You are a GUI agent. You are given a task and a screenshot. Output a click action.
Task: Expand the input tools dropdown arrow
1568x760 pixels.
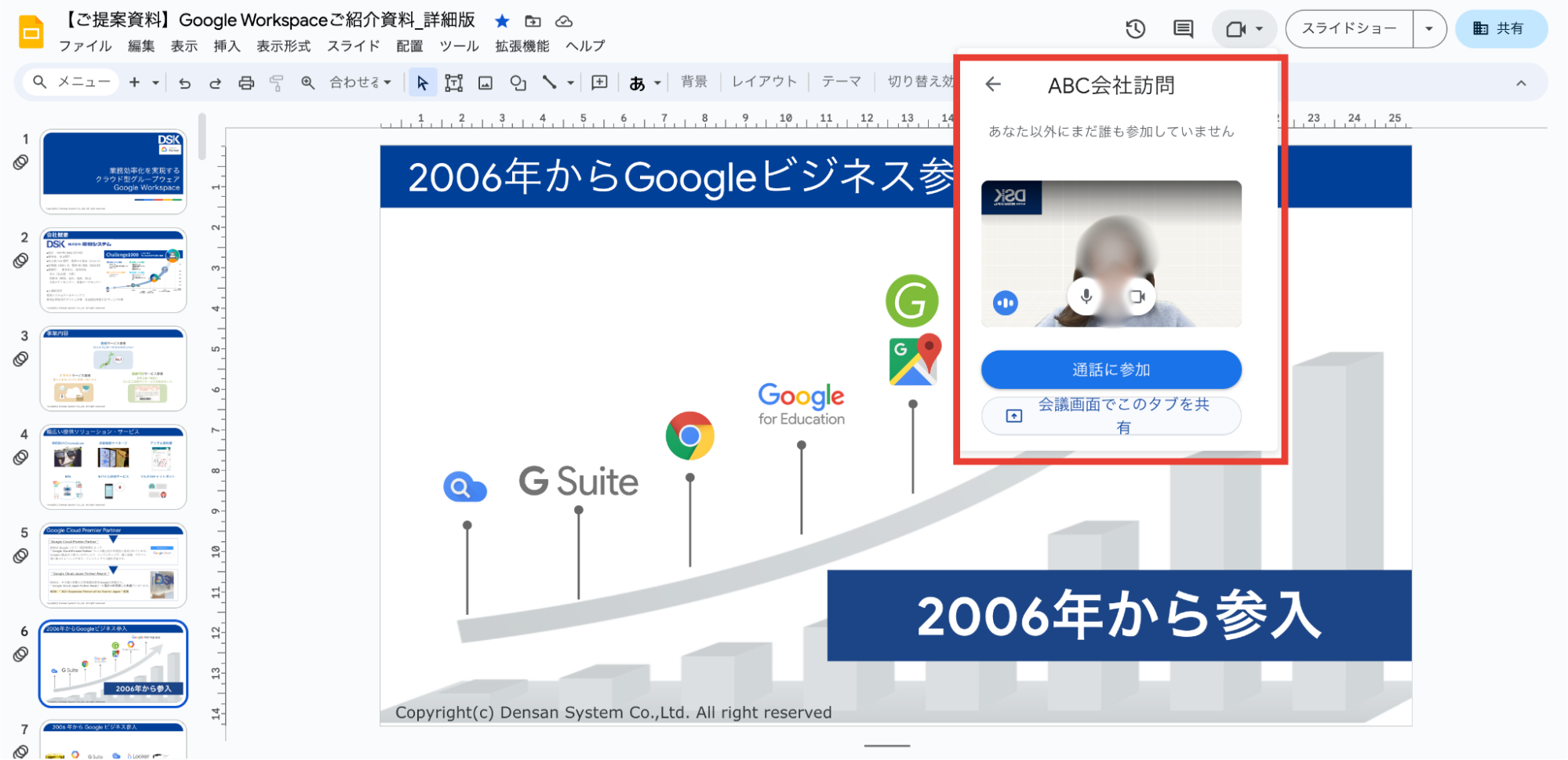(657, 82)
